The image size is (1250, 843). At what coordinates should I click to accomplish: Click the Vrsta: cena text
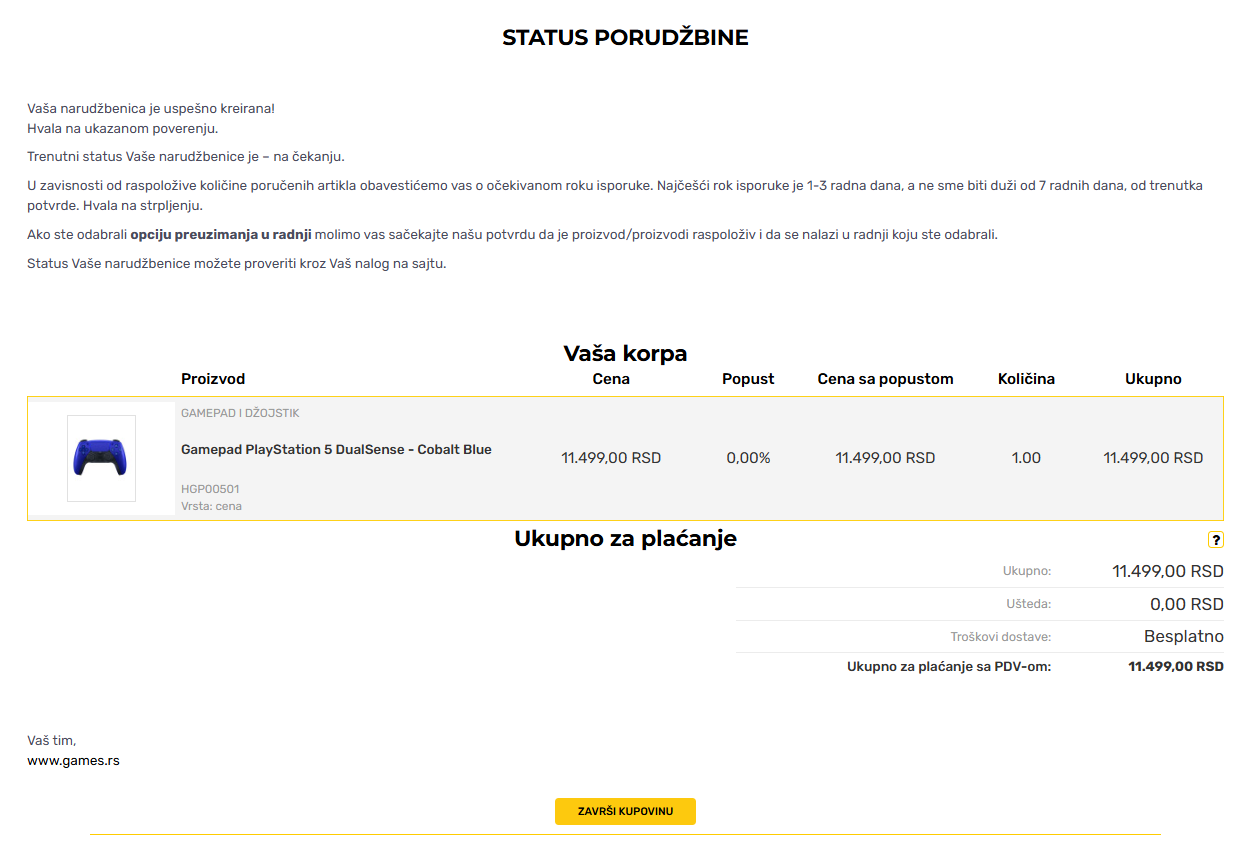211,506
